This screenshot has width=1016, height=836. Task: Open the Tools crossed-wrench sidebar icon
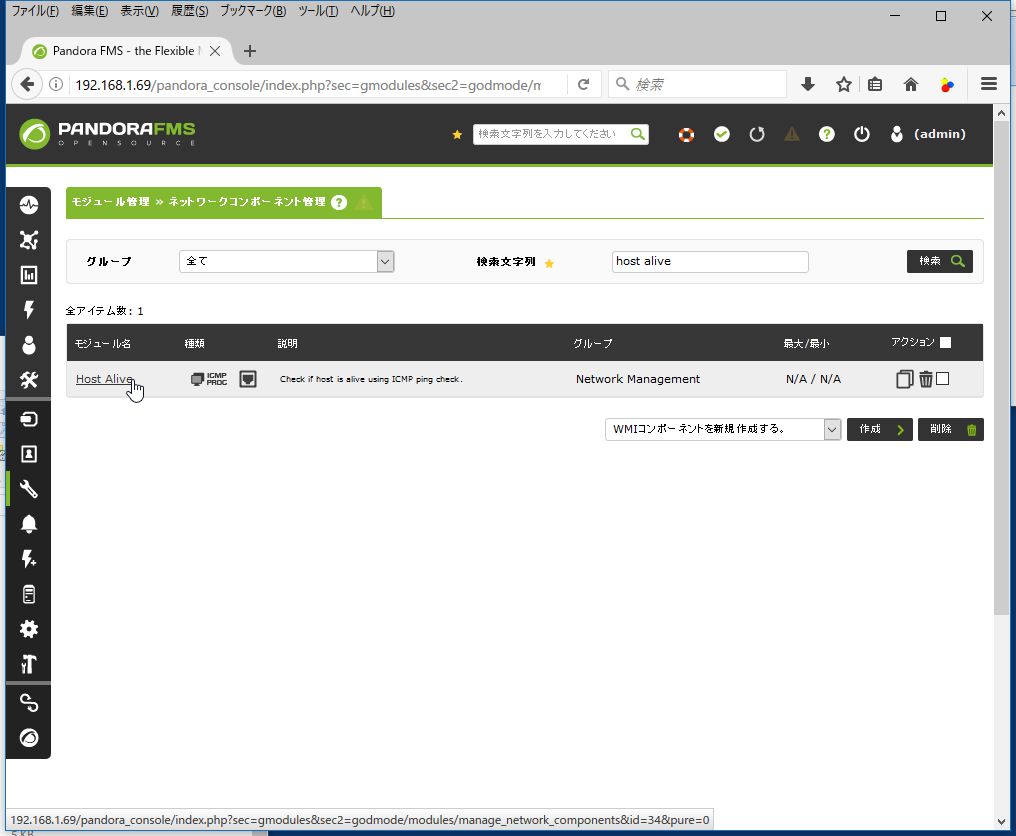click(x=29, y=380)
